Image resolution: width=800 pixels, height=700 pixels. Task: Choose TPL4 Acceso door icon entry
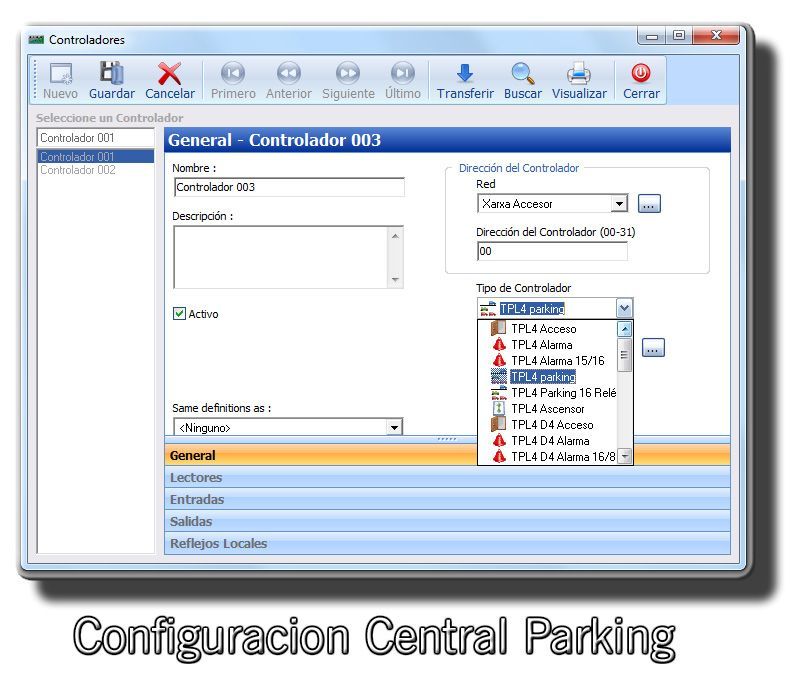point(547,329)
